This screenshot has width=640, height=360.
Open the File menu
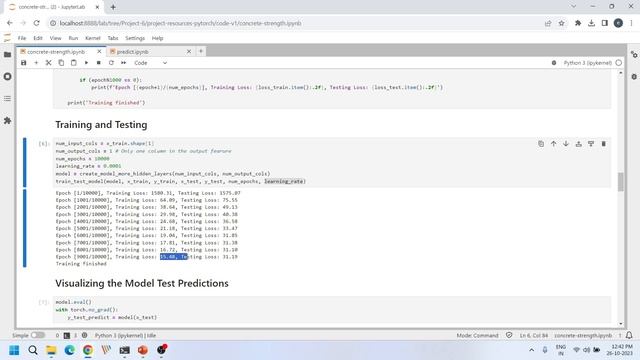(22, 38)
